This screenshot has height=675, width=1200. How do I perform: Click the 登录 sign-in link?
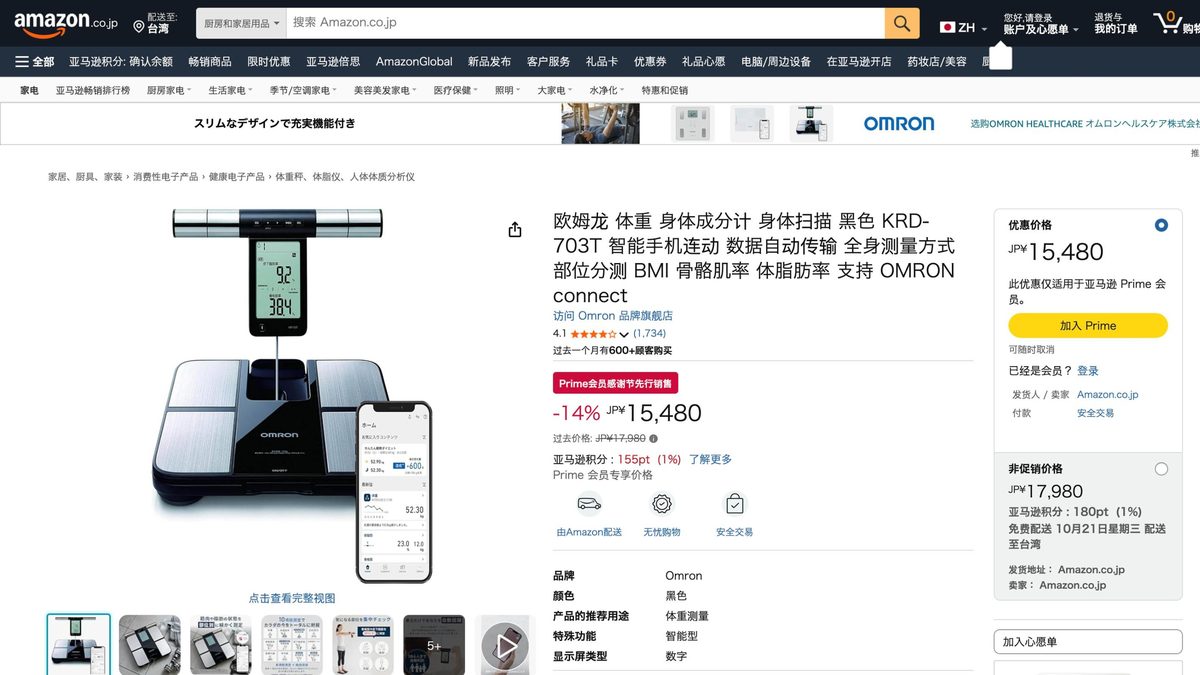pos(1088,371)
